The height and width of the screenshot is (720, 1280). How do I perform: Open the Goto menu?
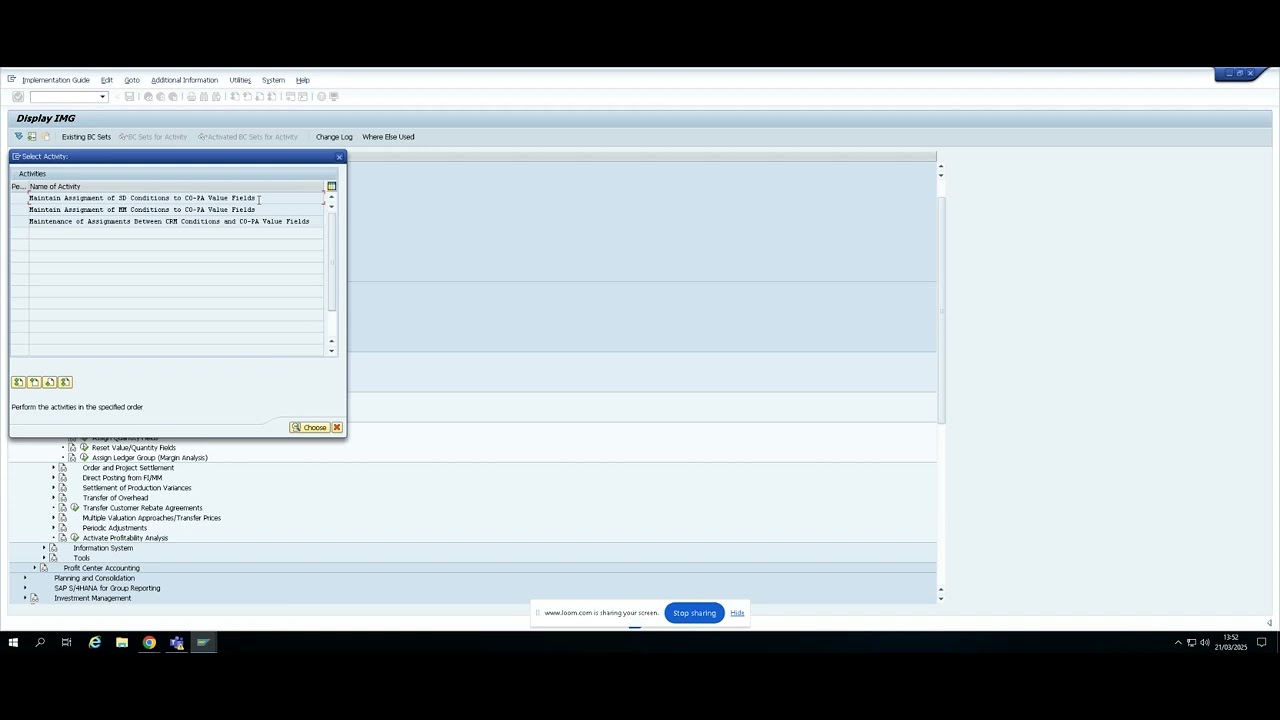pos(132,80)
